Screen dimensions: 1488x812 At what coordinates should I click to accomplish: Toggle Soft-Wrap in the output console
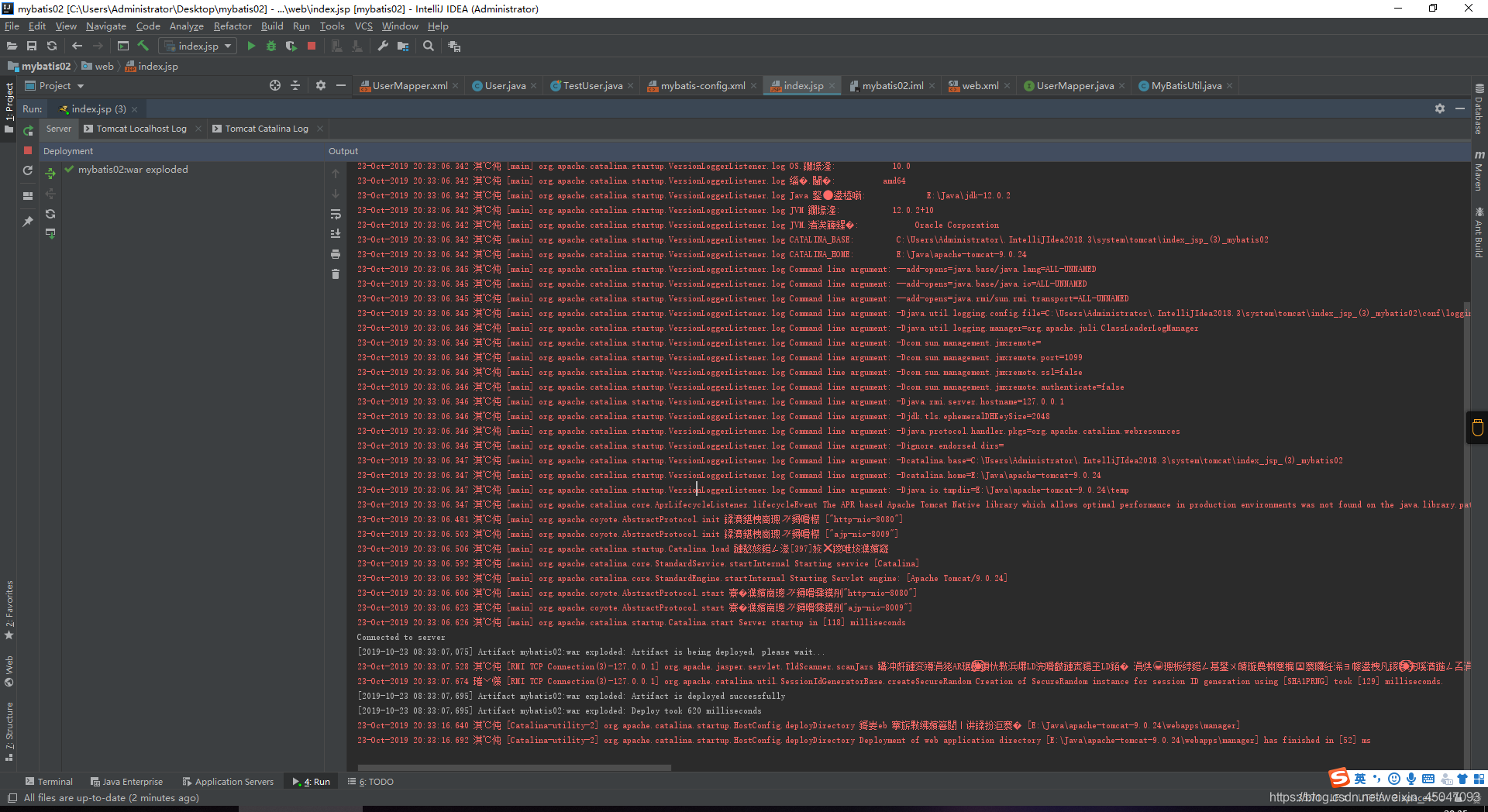point(336,214)
